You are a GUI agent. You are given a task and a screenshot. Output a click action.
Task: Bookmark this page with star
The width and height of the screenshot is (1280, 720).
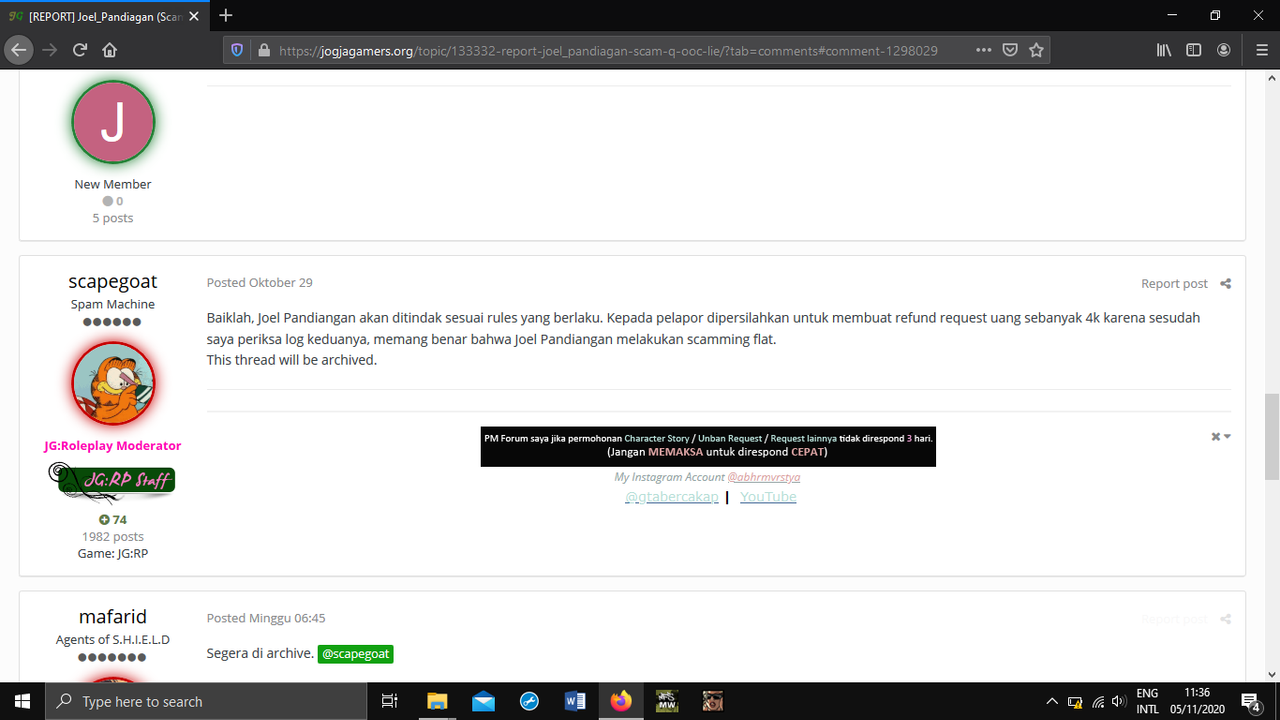click(1036, 50)
